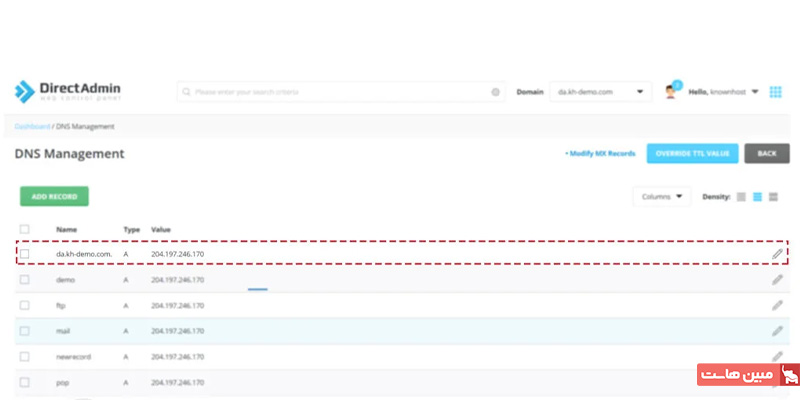Open the Modify MX Records link
Viewport: 800px width, 400px height.
click(600, 154)
